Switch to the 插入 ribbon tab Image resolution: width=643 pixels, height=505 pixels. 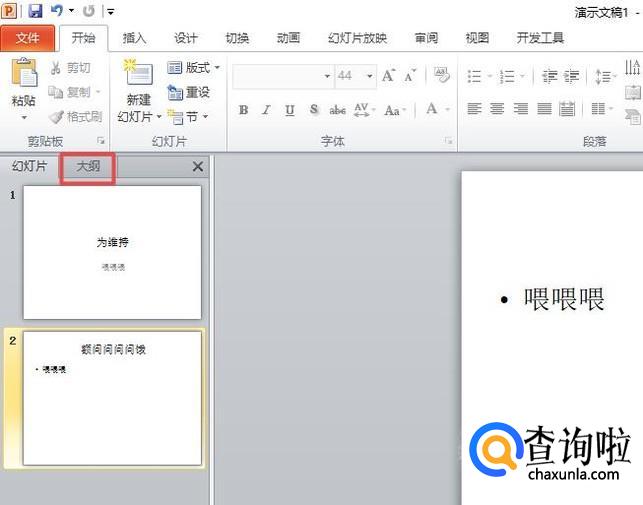135,38
